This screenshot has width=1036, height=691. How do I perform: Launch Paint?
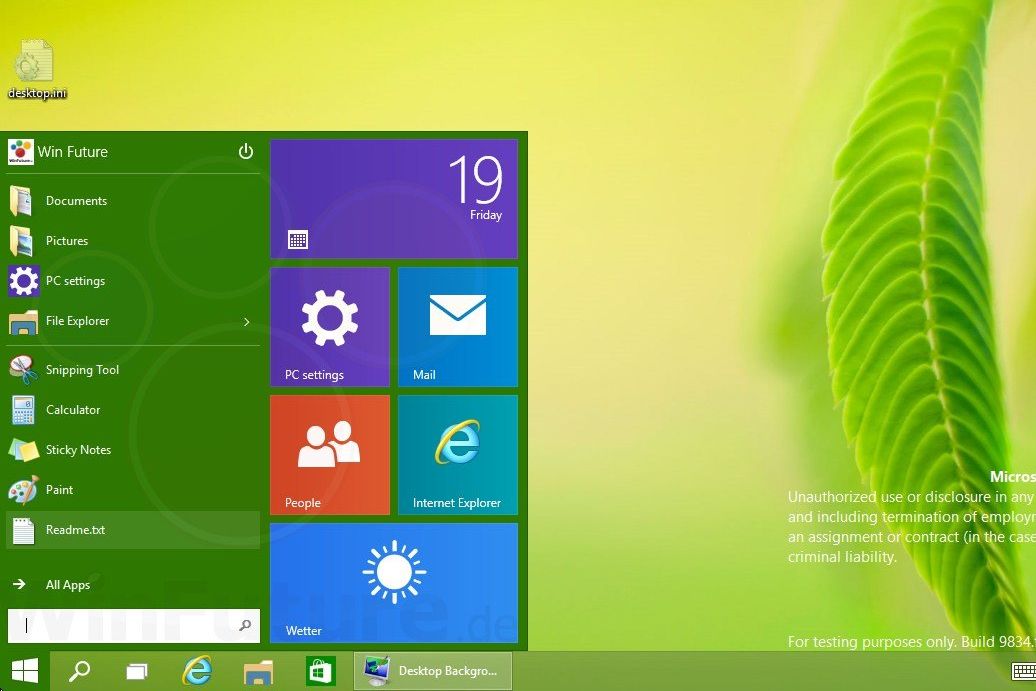pyautogui.click(x=59, y=490)
